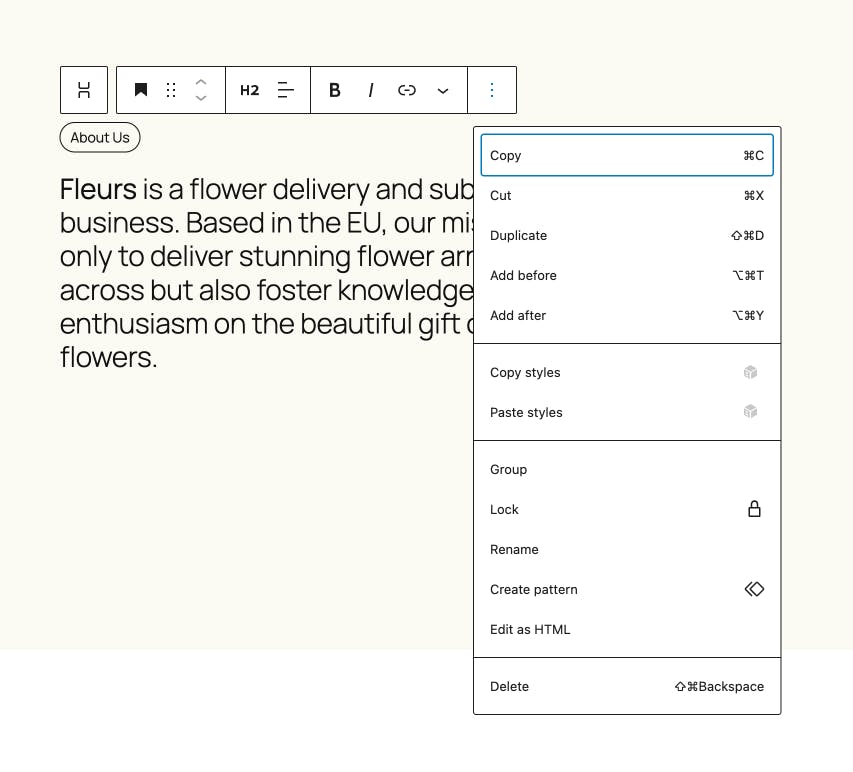Select the parent block icon
The width and height of the screenshot is (853, 772).
click(84, 90)
